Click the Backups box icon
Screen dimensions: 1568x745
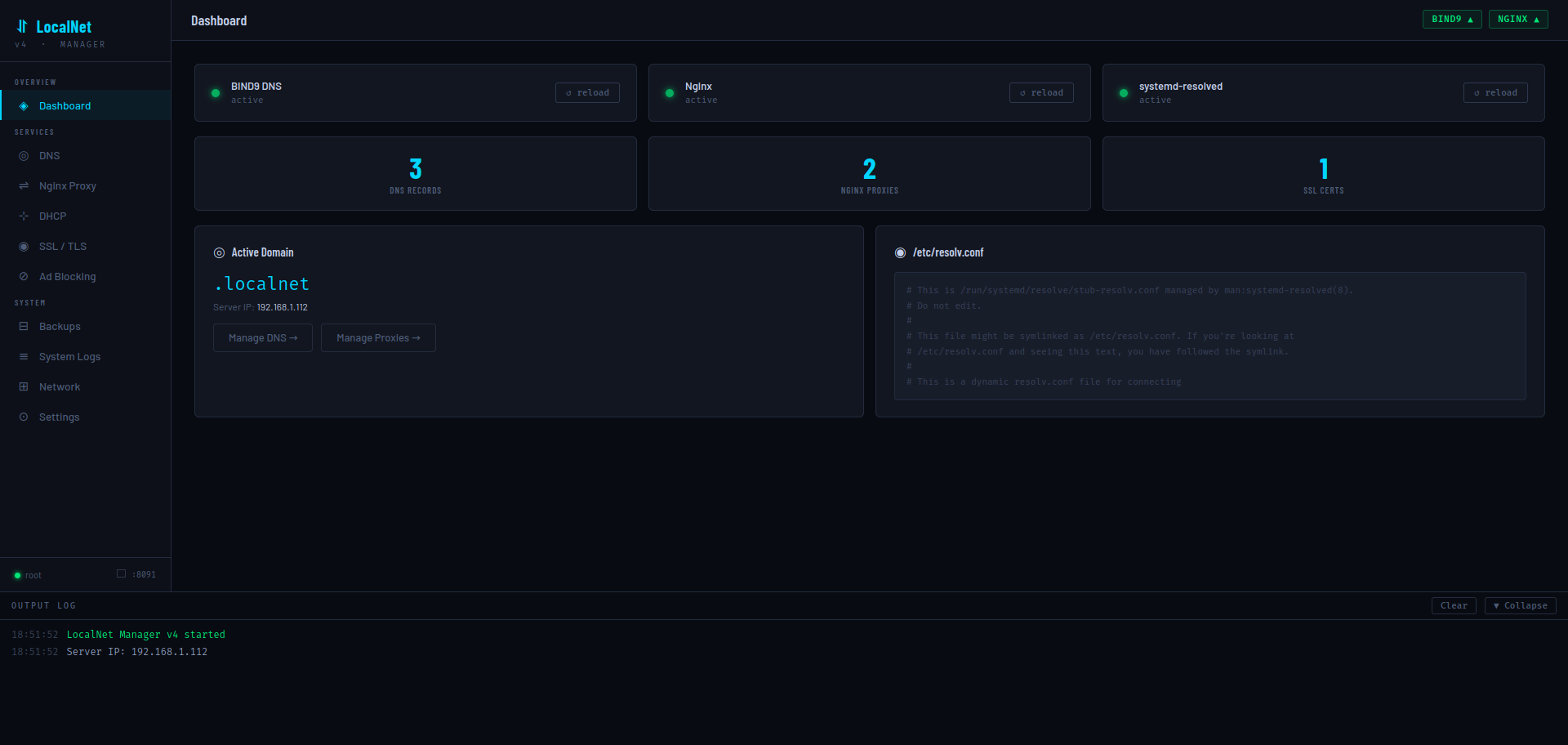click(x=24, y=327)
